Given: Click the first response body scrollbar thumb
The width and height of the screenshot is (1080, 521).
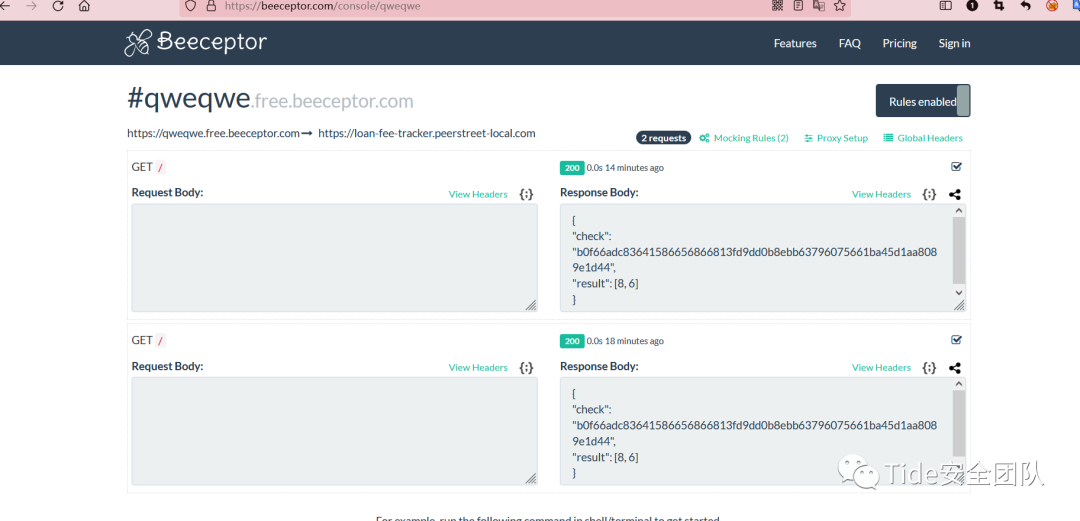Looking at the screenshot, I should (x=959, y=250).
